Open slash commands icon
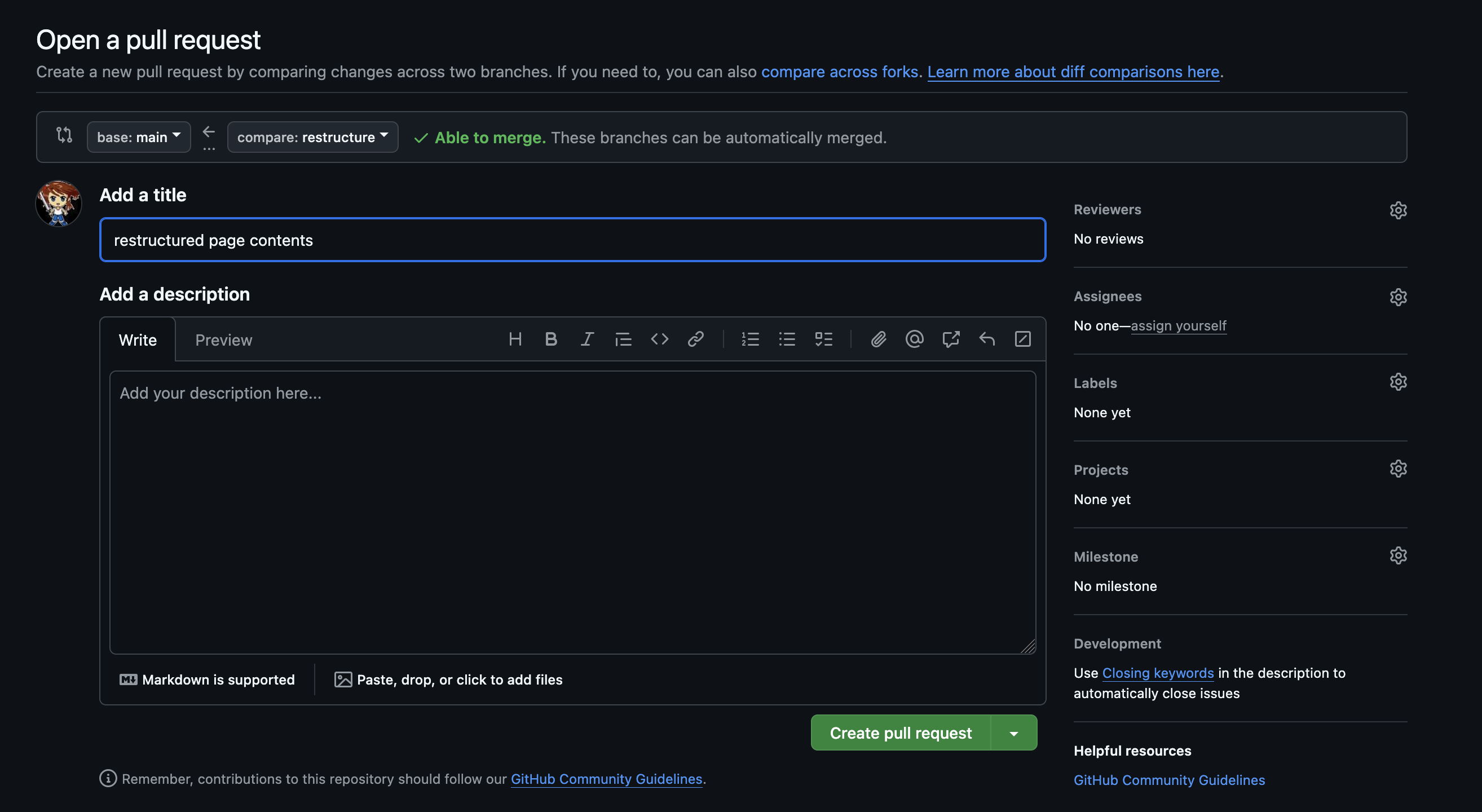Viewport: 1482px width, 812px height. [x=1022, y=339]
